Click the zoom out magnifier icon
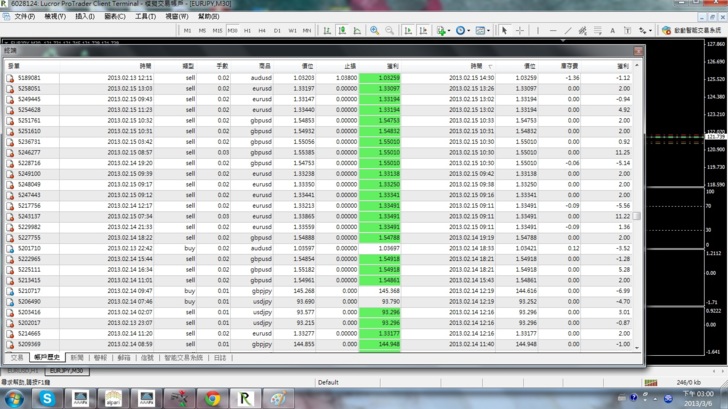Screen dimensions: 728x409 [x=390, y=31]
